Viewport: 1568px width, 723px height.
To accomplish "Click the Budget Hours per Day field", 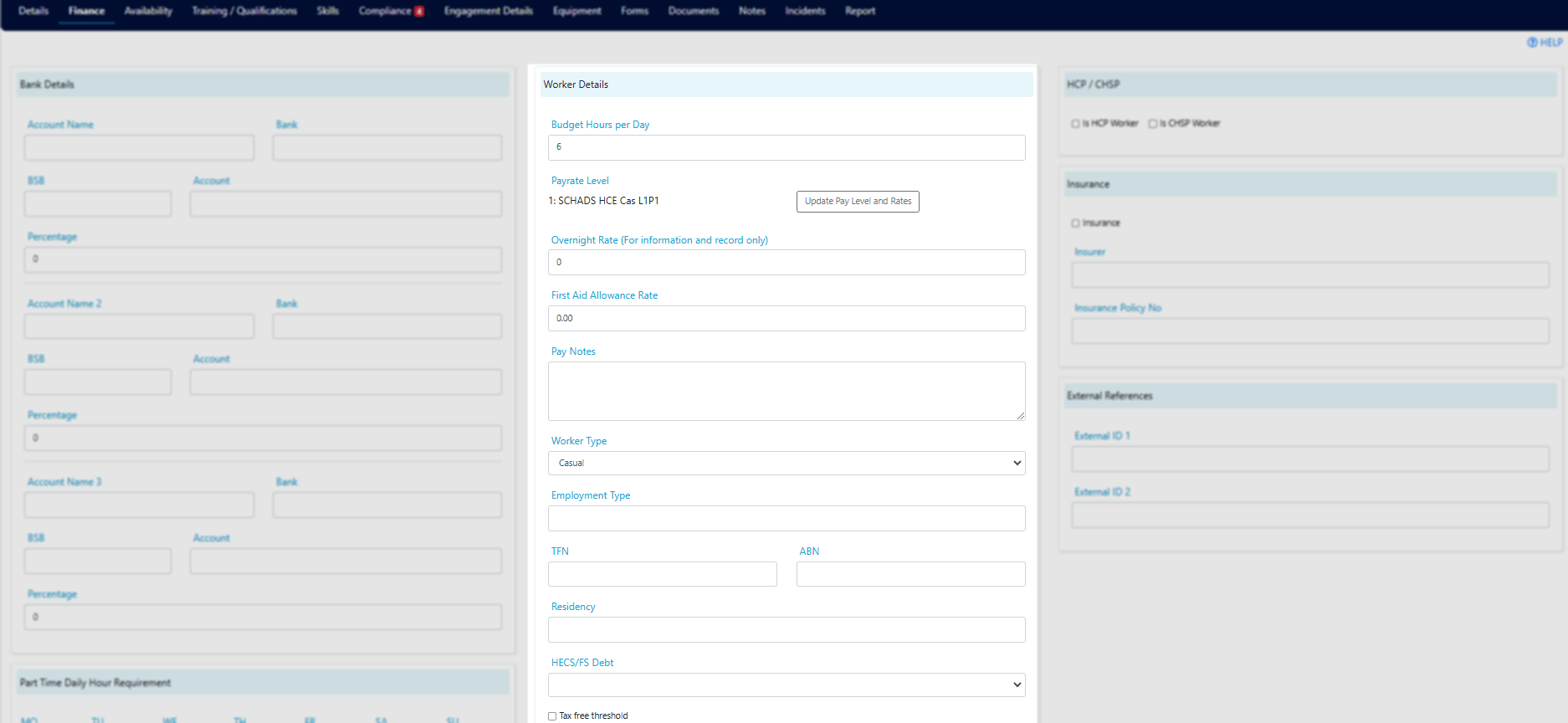I will (x=787, y=147).
